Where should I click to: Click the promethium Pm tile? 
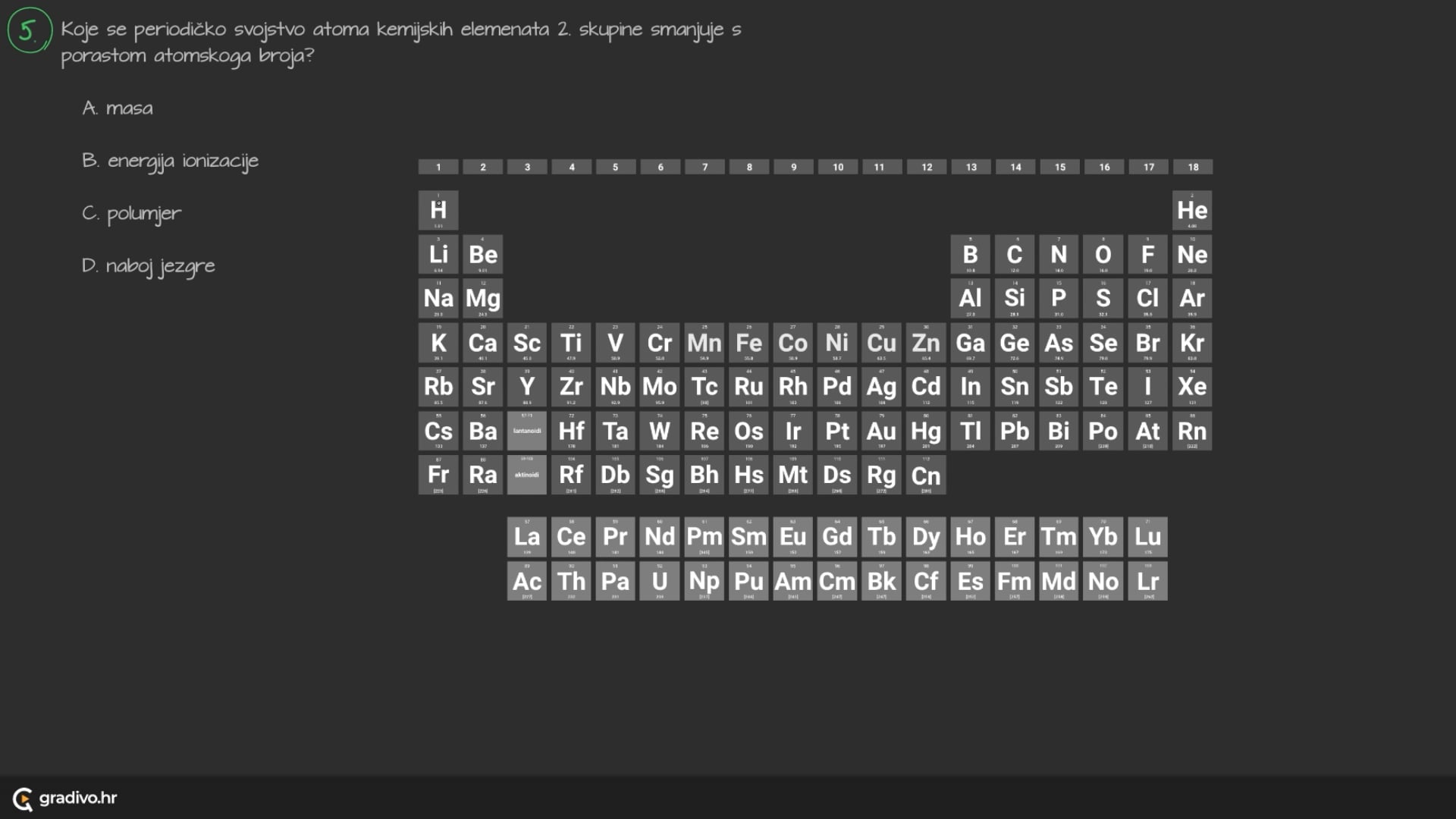pos(704,537)
